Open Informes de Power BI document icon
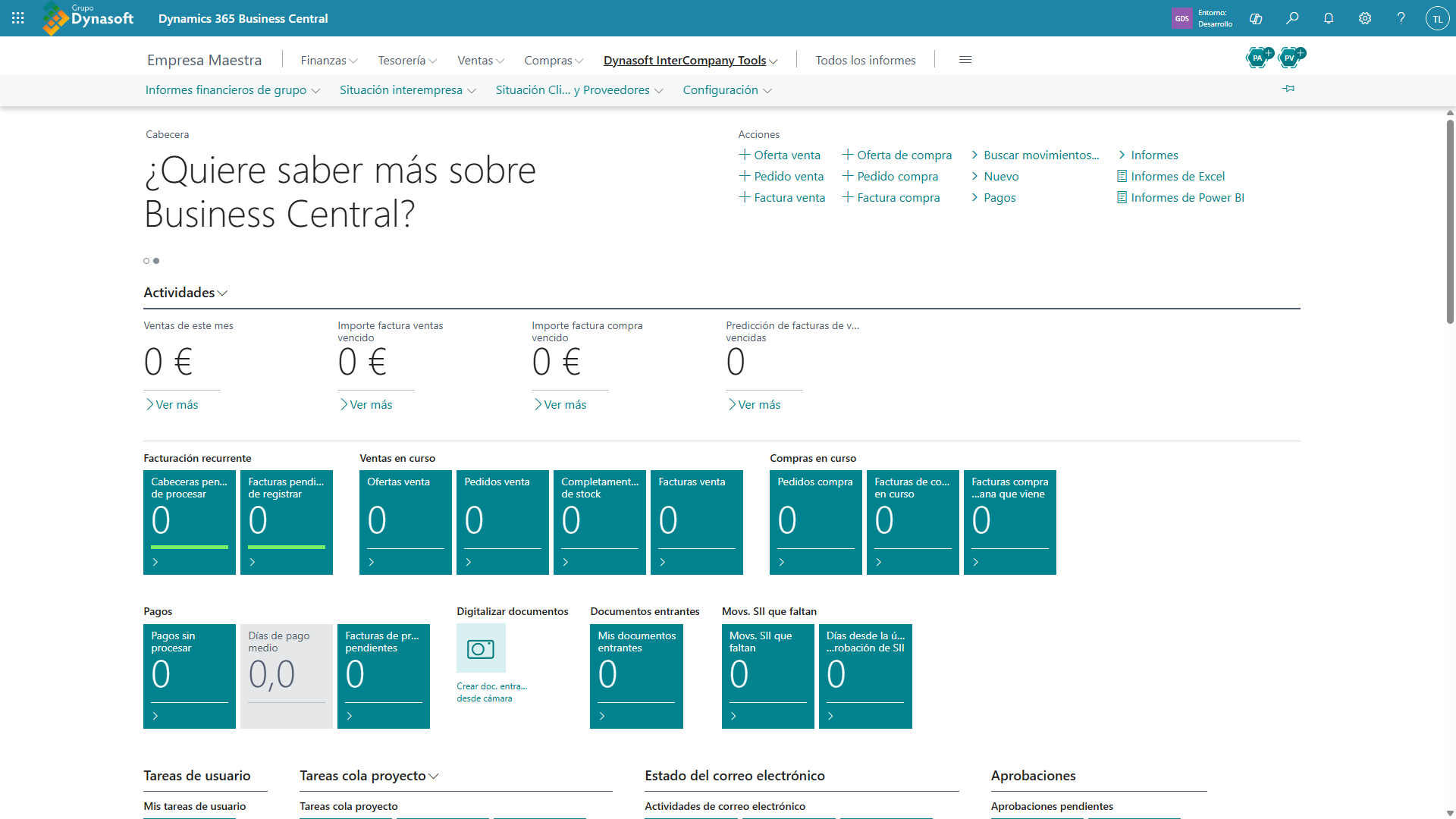Image resolution: width=1456 pixels, height=819 pixels. click(1122, 197)
